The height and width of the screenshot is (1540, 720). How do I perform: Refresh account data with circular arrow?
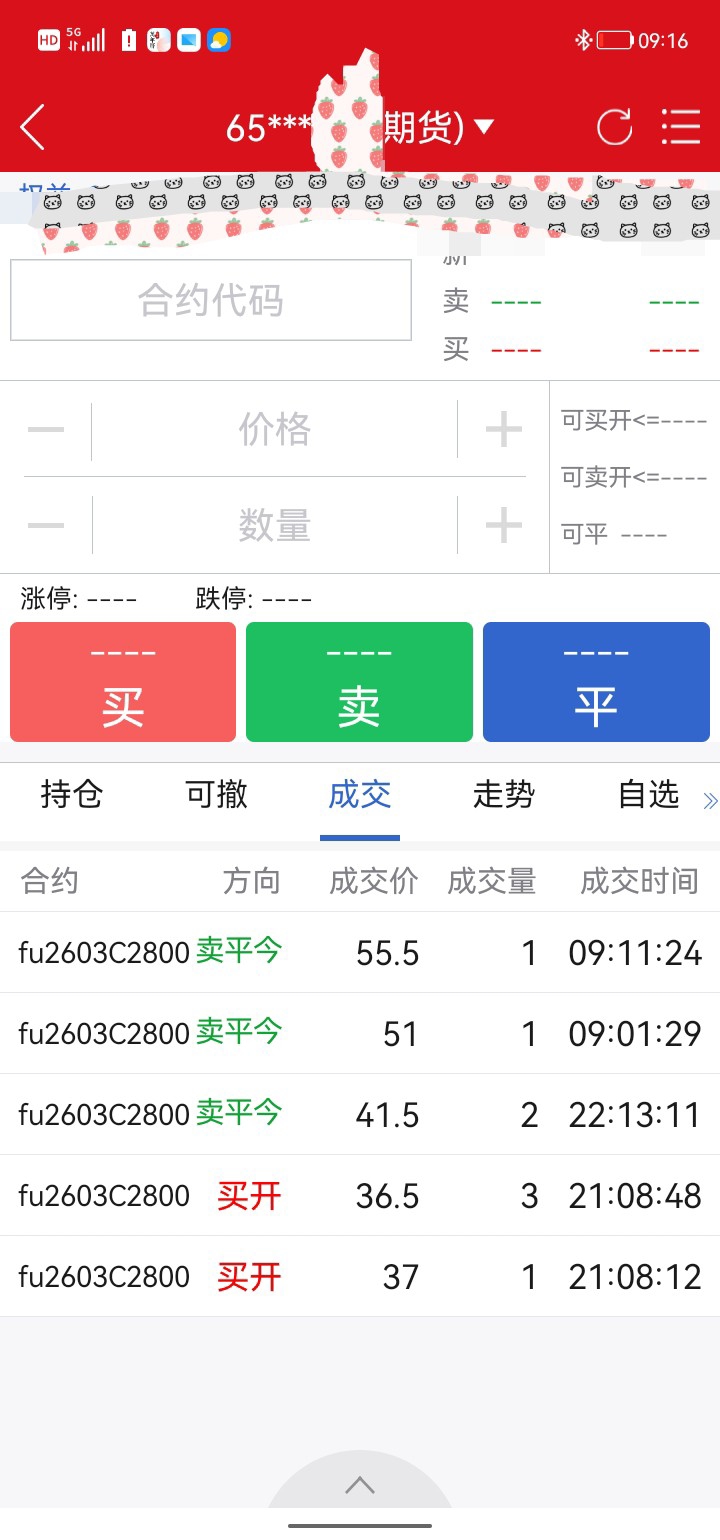(x=614, y=128)
